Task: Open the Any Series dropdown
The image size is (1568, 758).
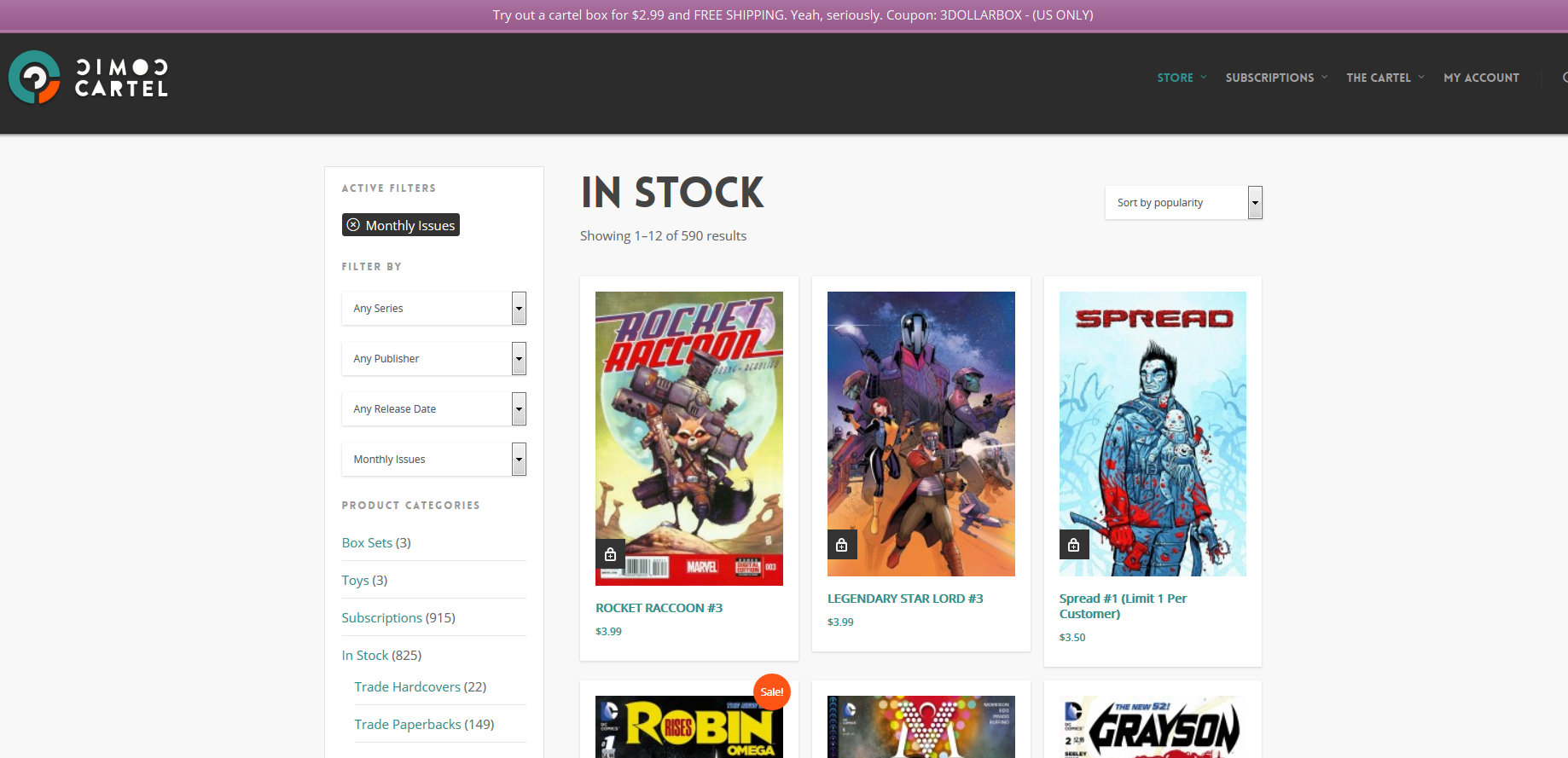Action: tap(433, 309)
